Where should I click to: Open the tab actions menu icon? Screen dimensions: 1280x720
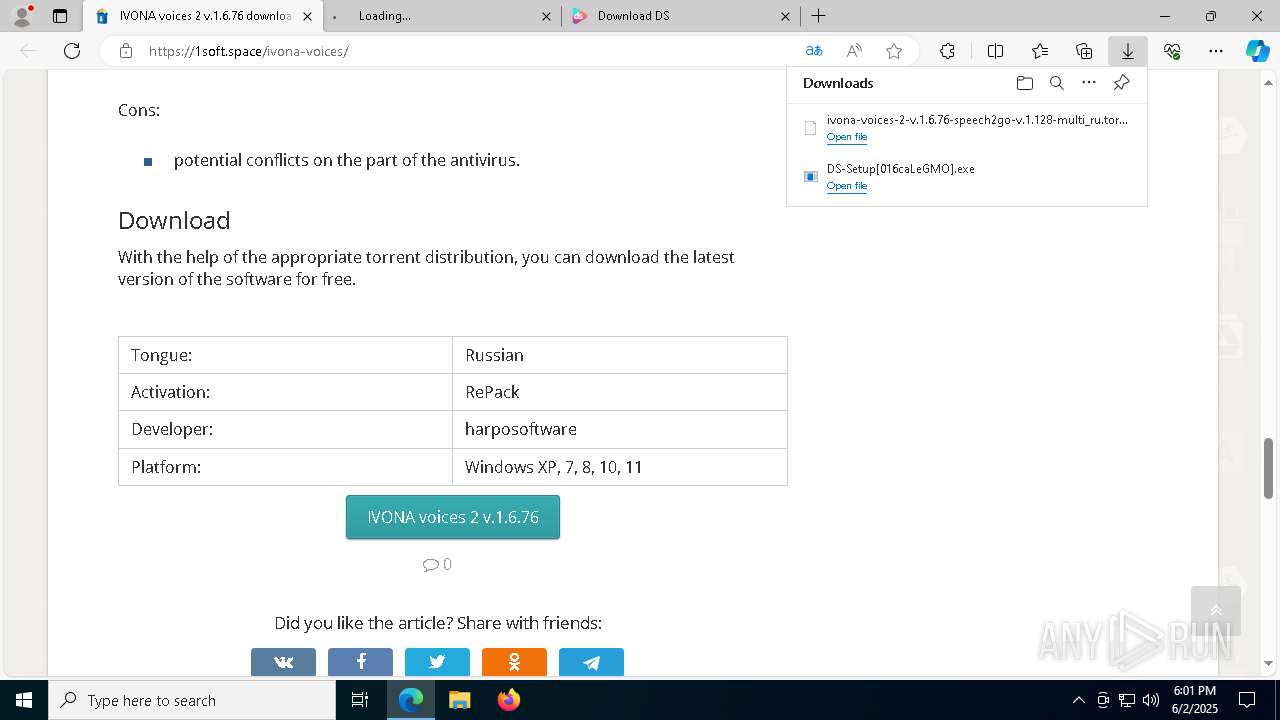60,16
